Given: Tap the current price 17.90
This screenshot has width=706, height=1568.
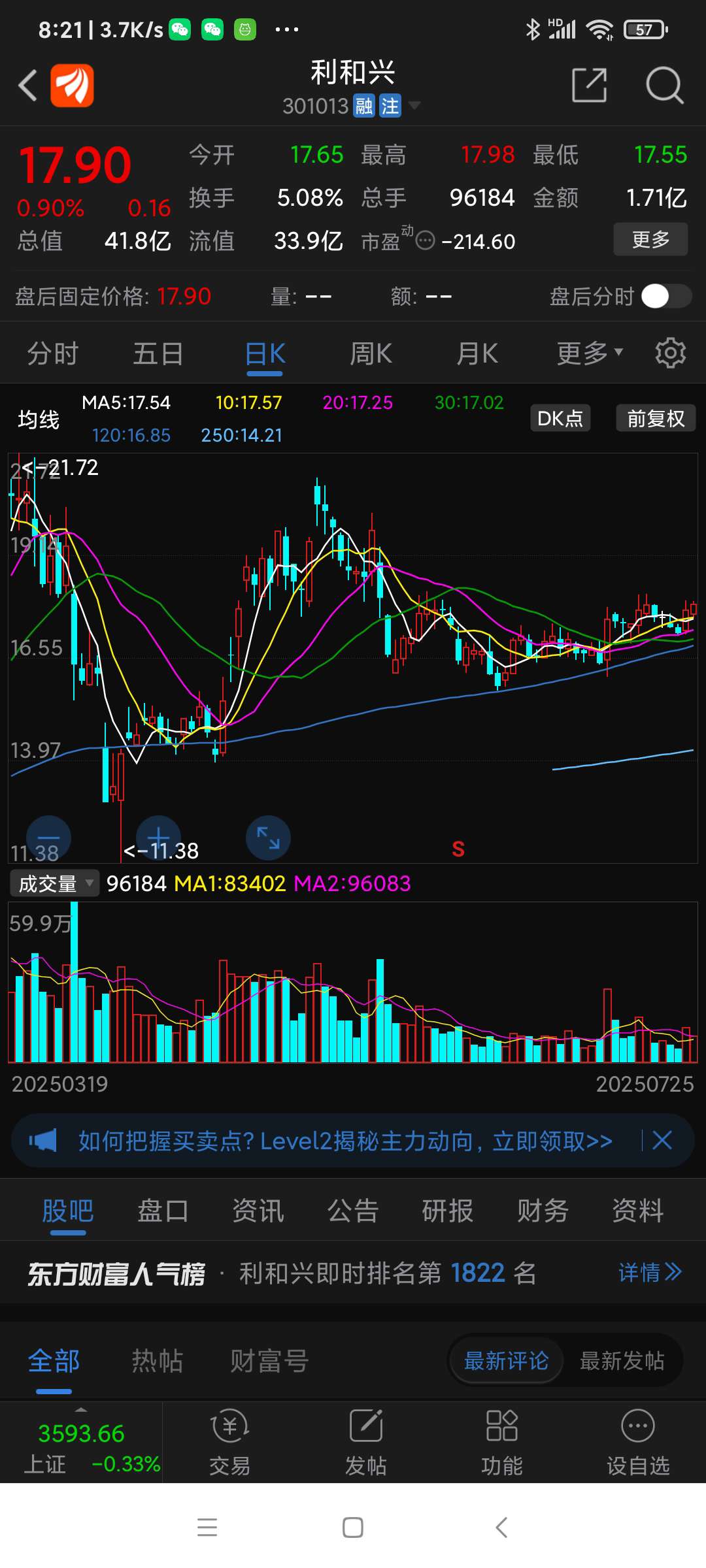Looking at the screenshot, I should [x=75, y=165].
